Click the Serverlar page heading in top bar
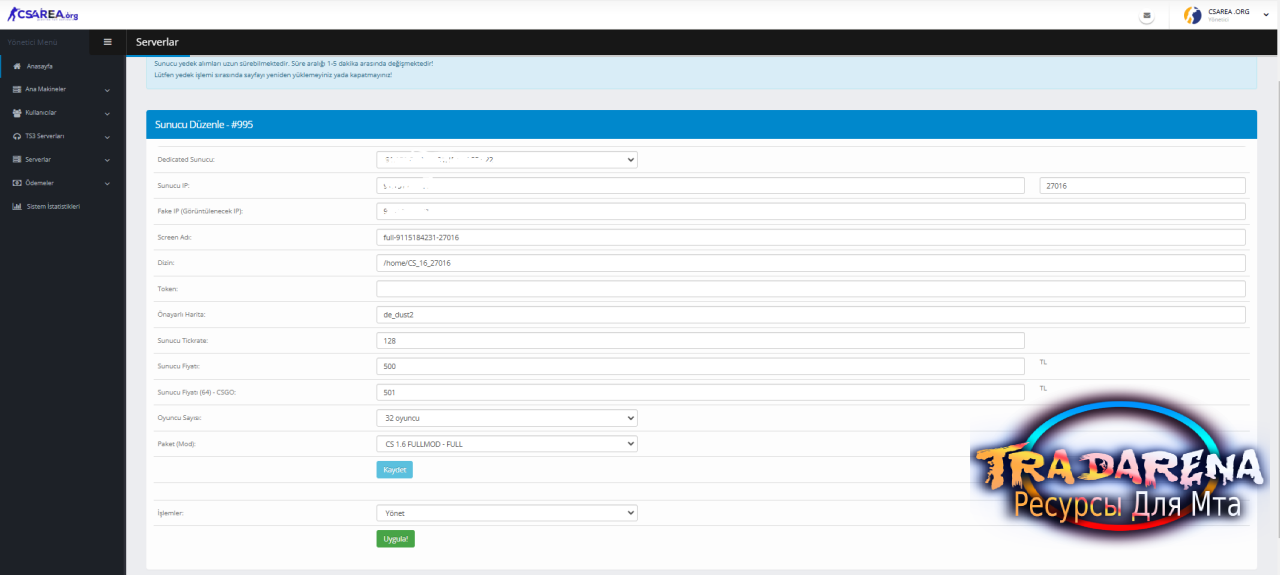 point(158,42)
